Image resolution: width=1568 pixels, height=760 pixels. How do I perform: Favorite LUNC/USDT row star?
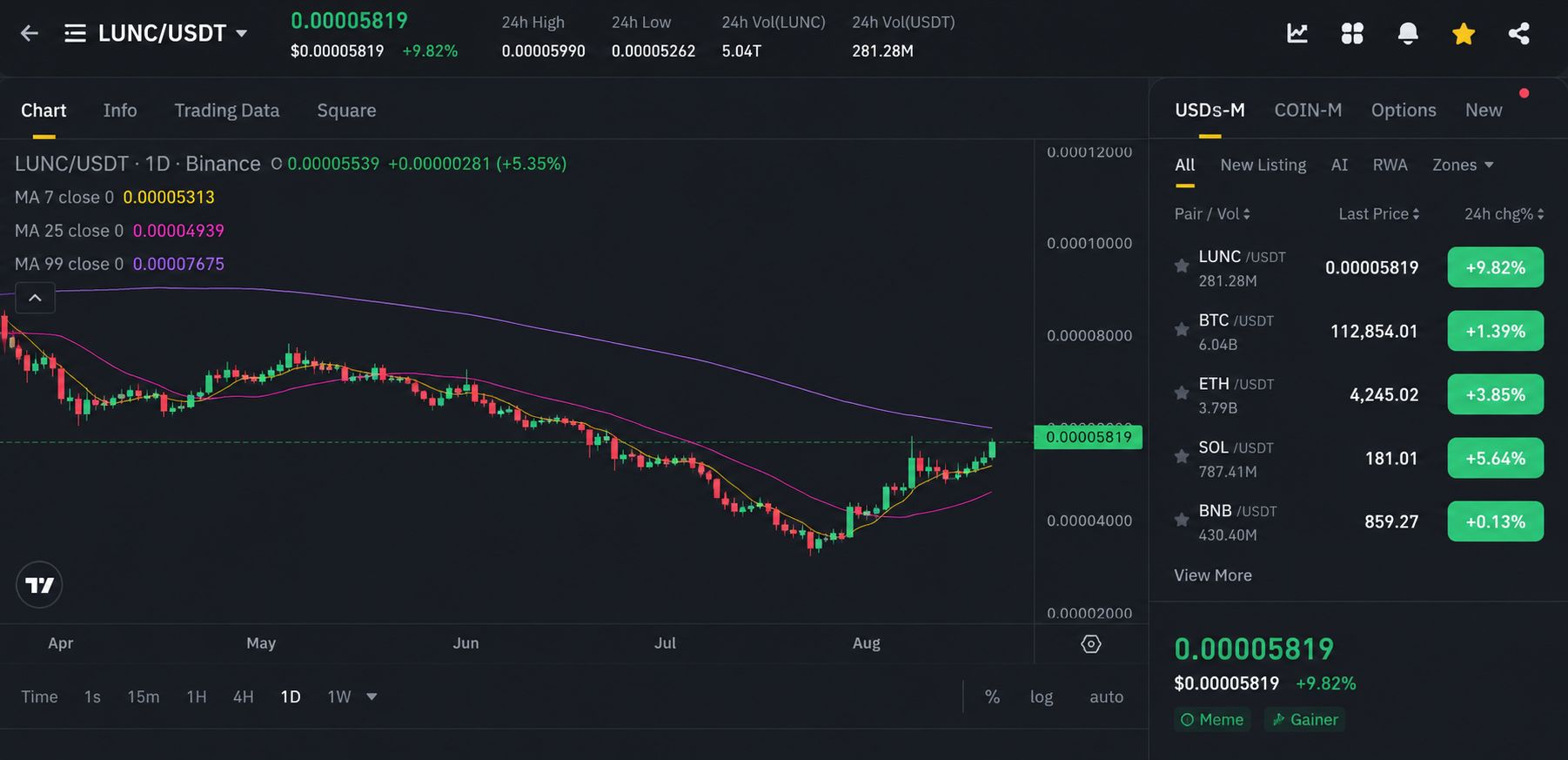(x=1182, y=266)
